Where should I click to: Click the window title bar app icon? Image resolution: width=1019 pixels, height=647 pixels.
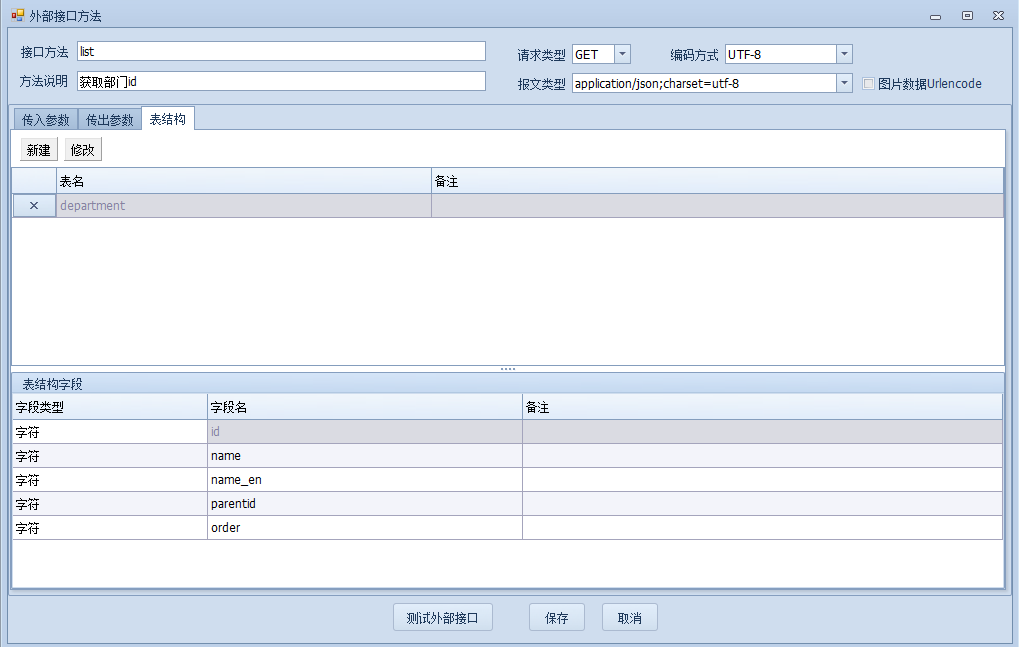(17, 16)
